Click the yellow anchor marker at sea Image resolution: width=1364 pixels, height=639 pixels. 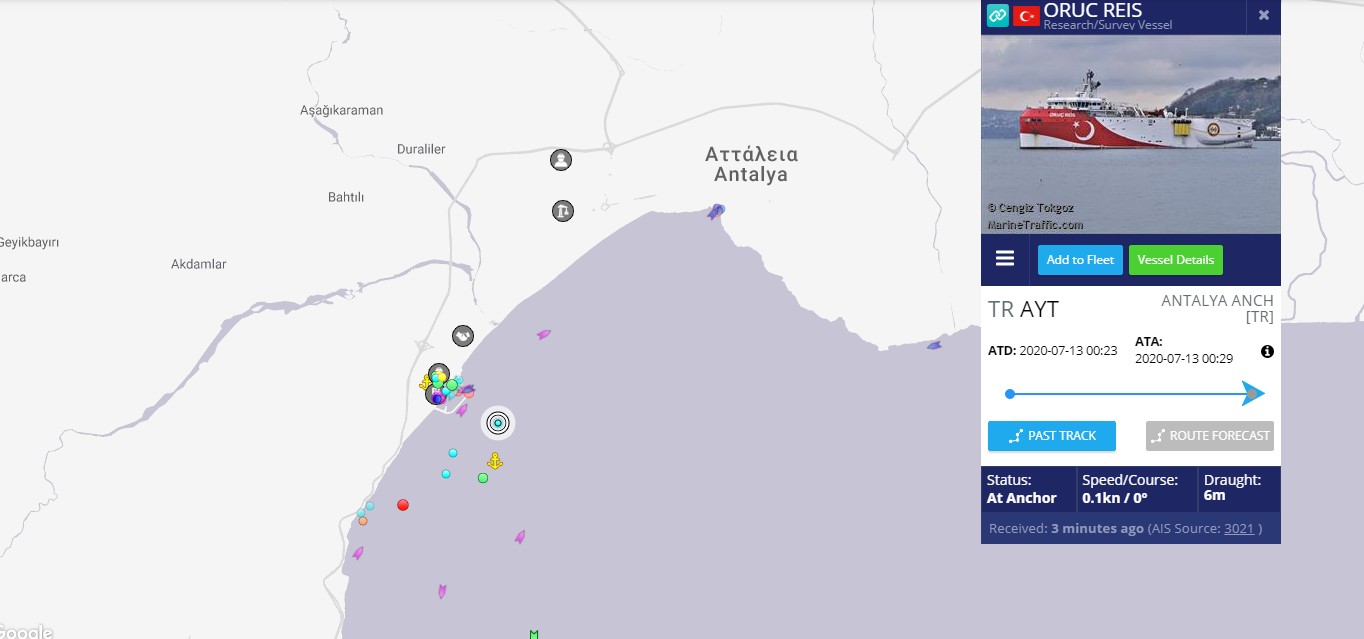pyautogui.click(x=494, y=461)
